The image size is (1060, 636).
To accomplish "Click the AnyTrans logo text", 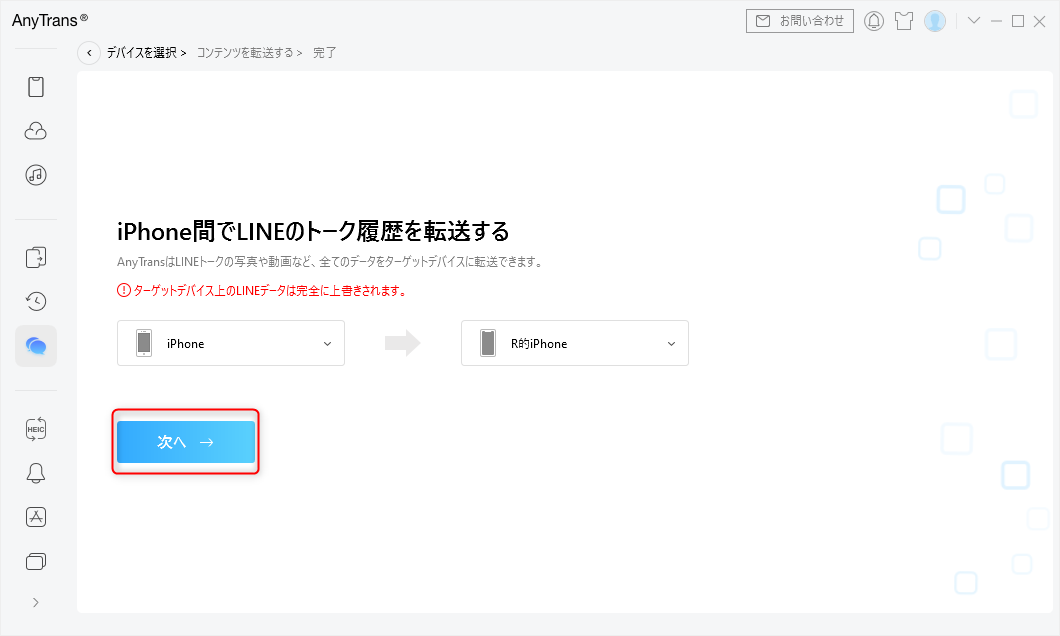I will [x=50, y=20].
